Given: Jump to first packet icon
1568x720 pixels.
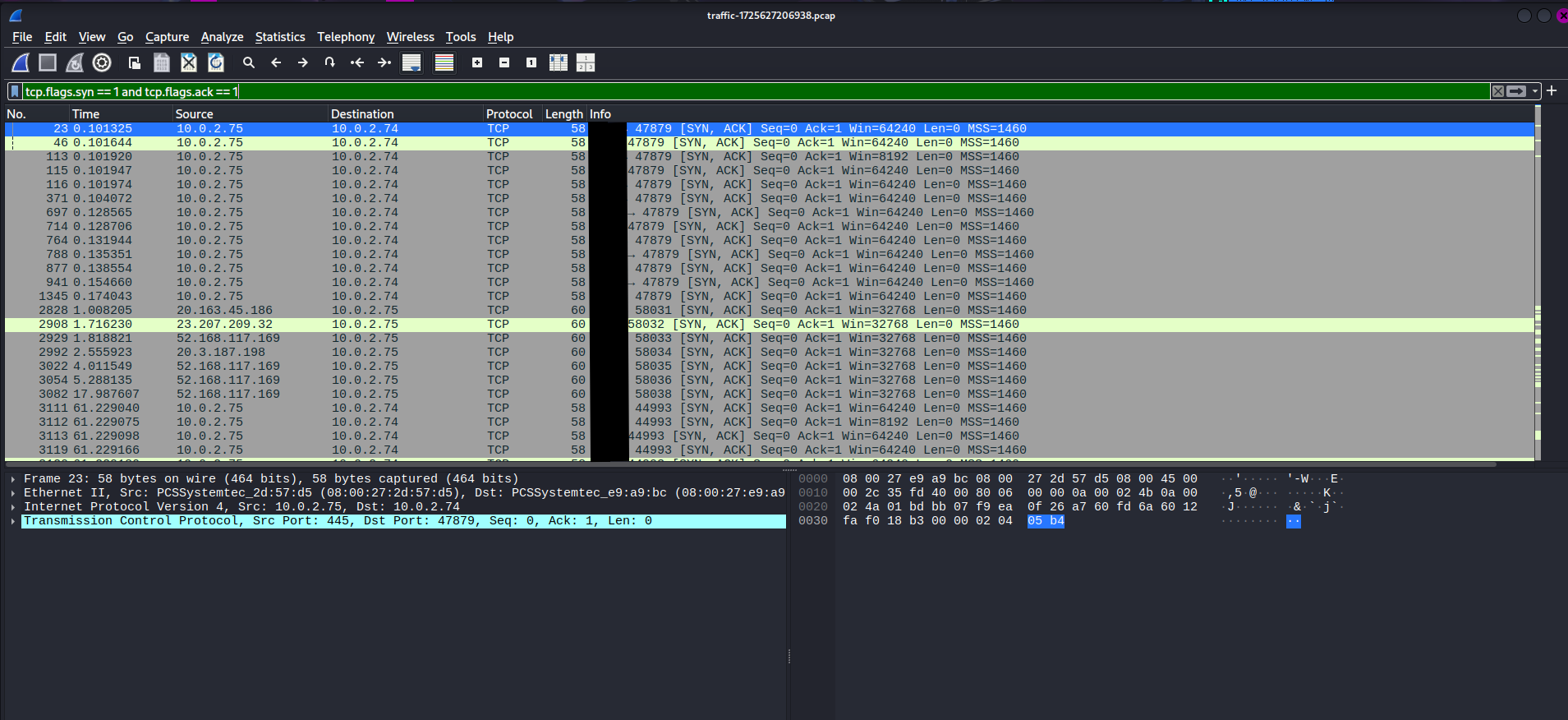Looking at the screenshot, I should (x=357, y=62).
